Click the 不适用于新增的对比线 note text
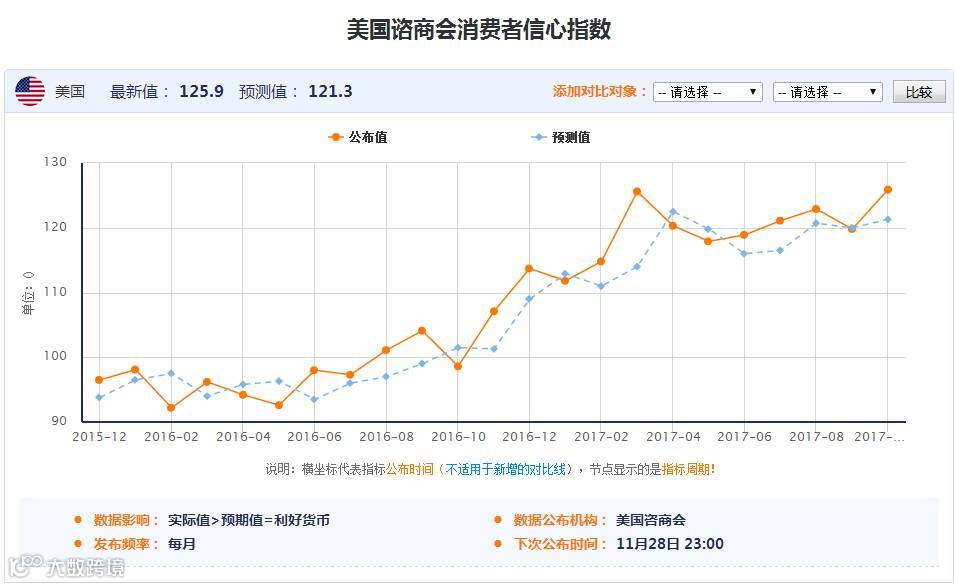 click(x=506, y=469)
